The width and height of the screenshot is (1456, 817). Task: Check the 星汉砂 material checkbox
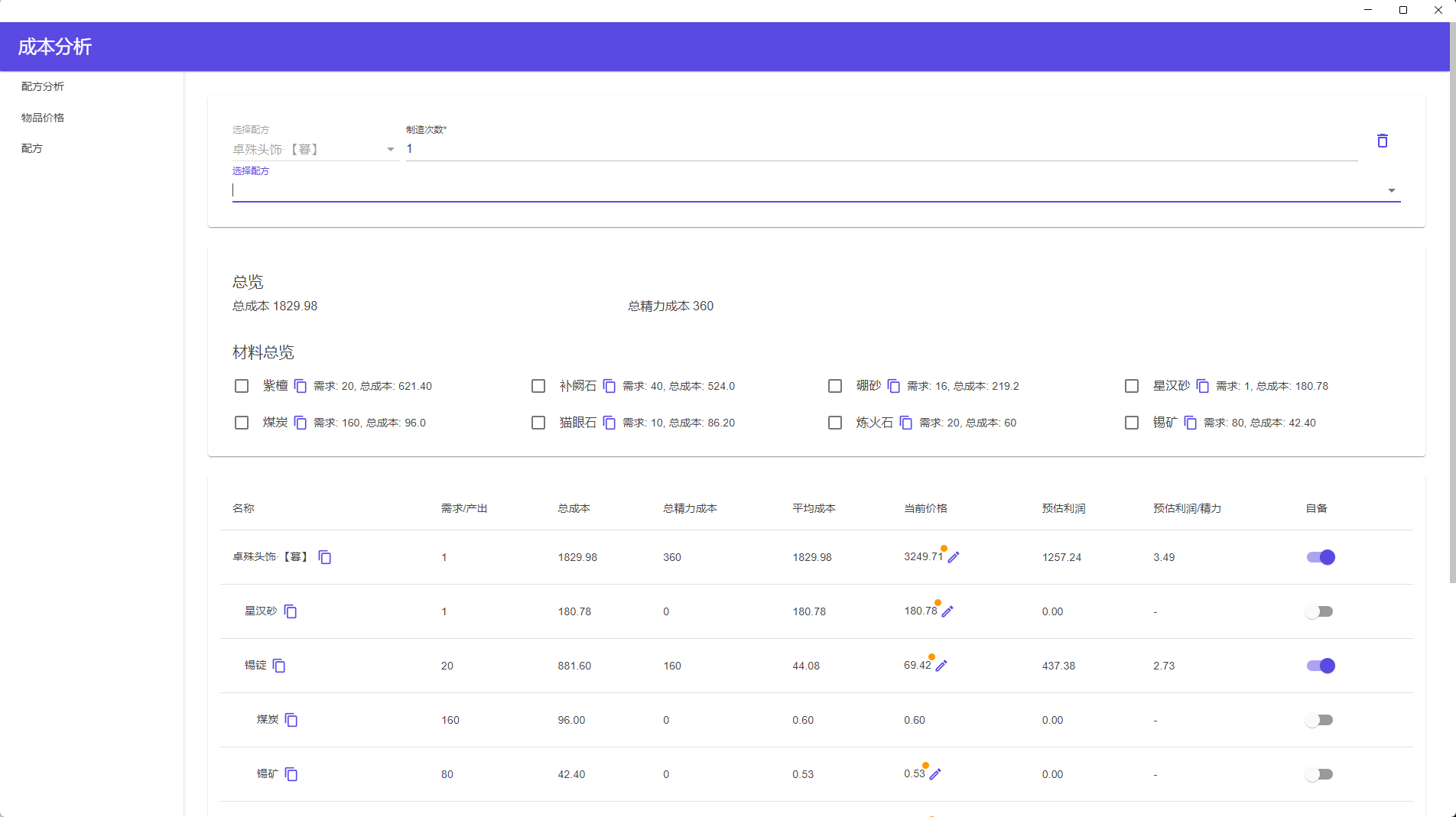pyautogui.click(x=1132, y=386)
